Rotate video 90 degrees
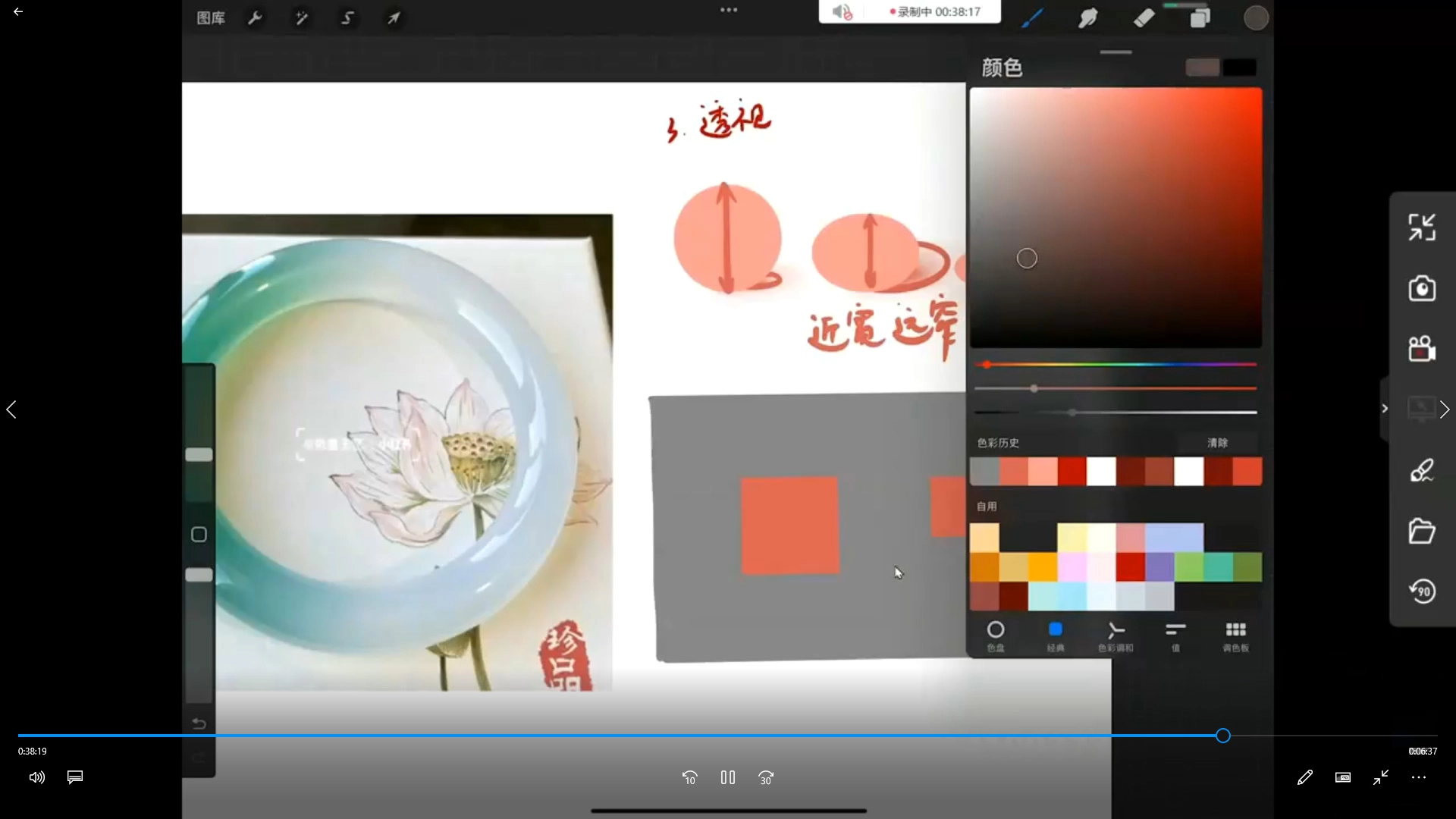The height and width of the screenshot is (819, 1456). [1422, 591]
